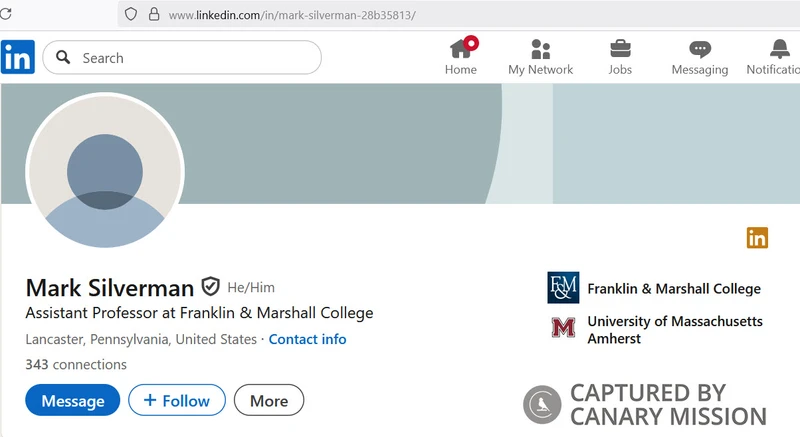
Task: Expand the More actions menu
Action: [x=269, y=401]
